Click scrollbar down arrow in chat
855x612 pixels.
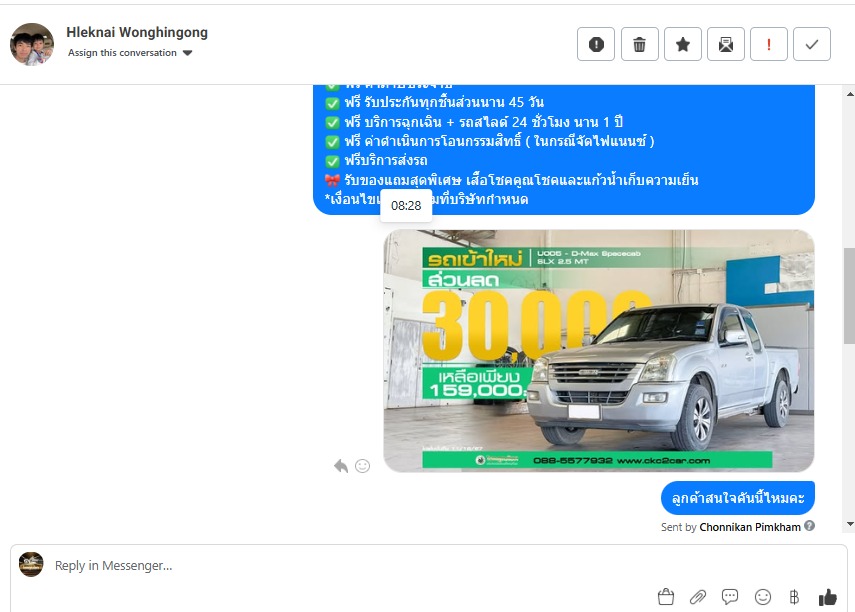click(850, 524)
